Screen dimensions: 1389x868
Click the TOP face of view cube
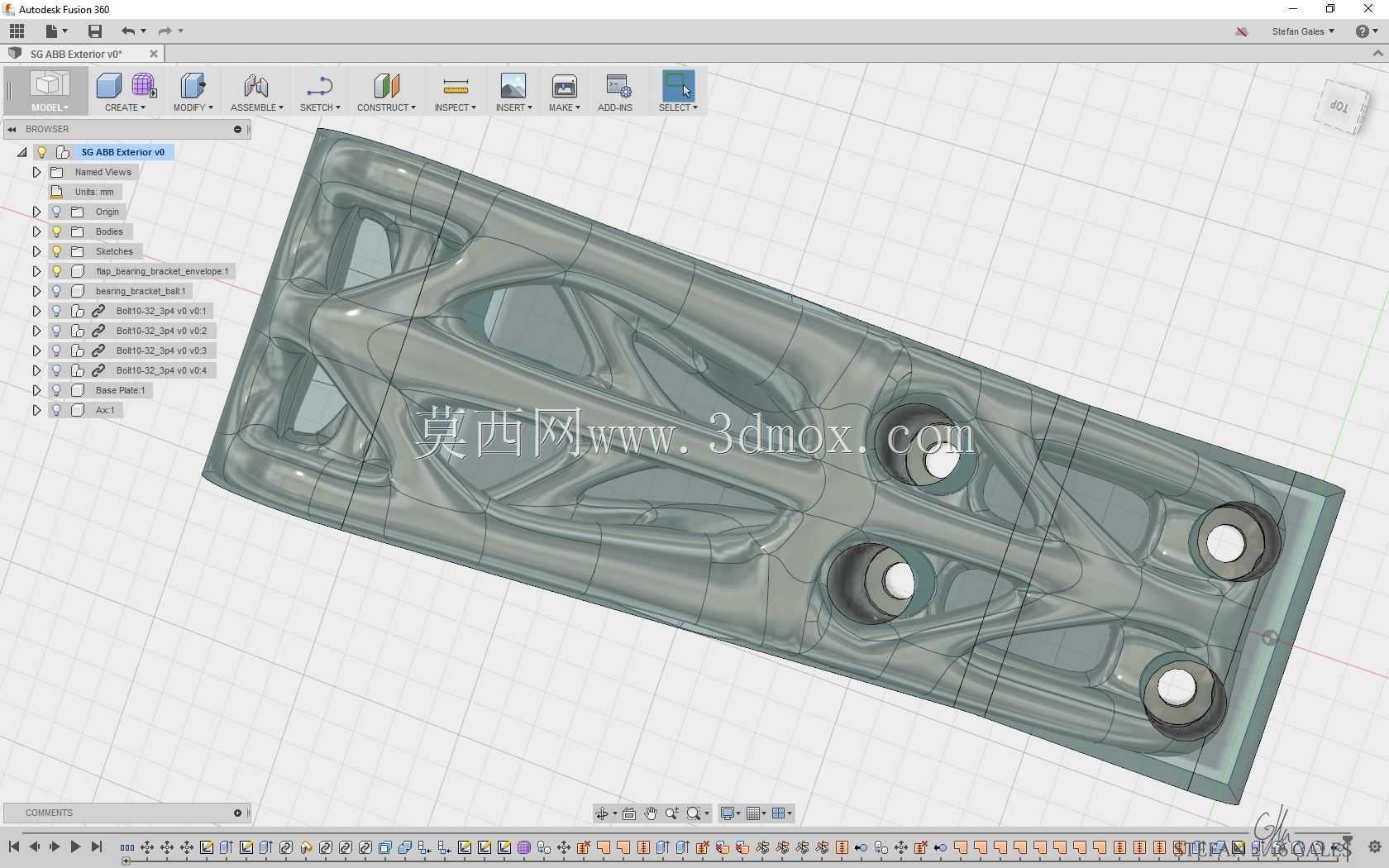(1339, 107)
